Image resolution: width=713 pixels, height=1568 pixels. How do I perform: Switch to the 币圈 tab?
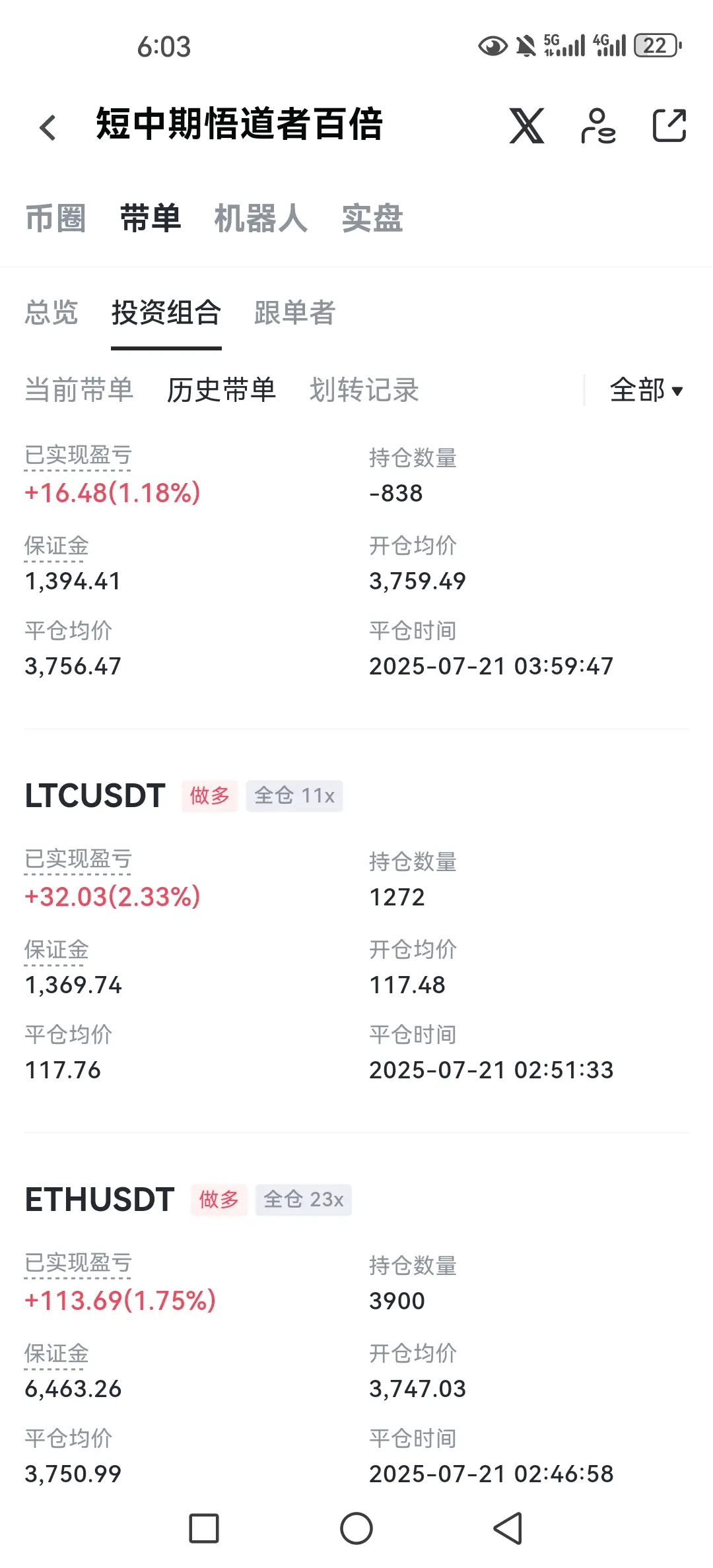55,218
